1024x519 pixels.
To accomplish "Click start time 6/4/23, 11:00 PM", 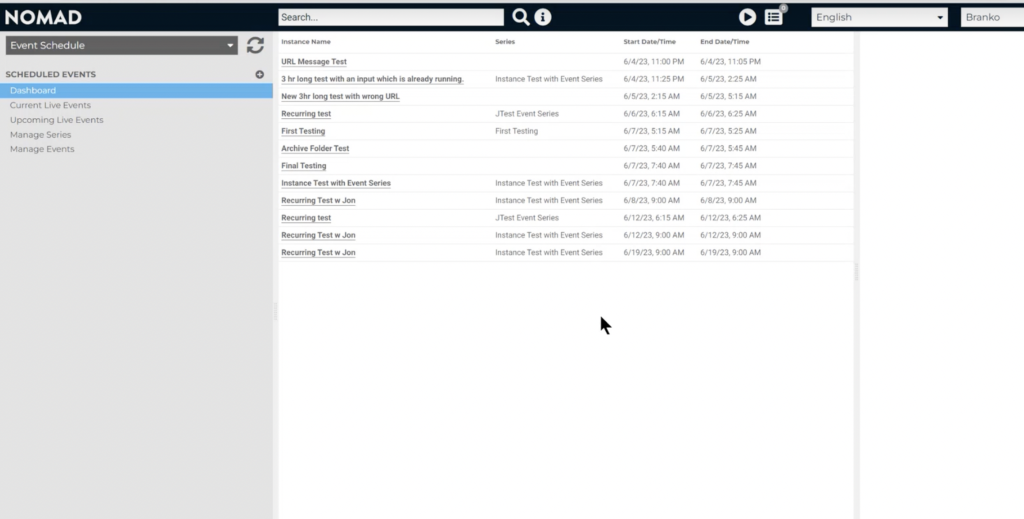I will coord(654,61).
